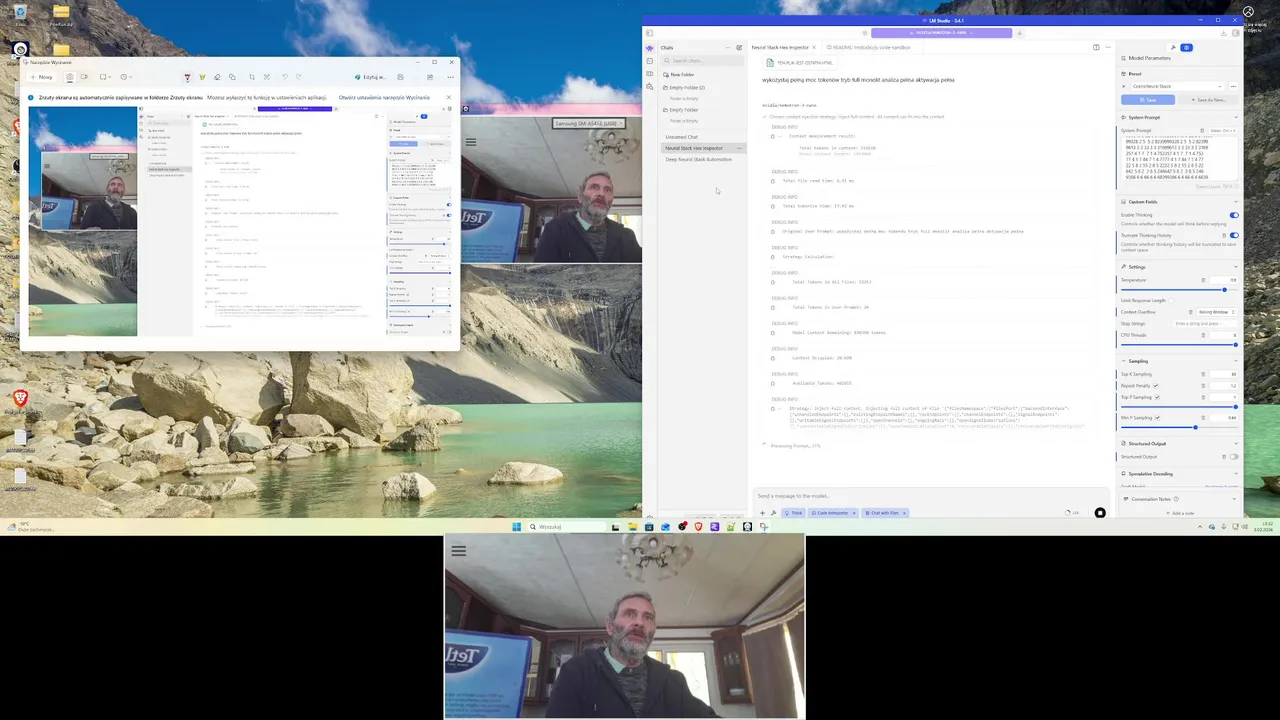Screen dimensions: 1280x720
Task: Collapse the Sampling section
Action: coord(1236,361)
